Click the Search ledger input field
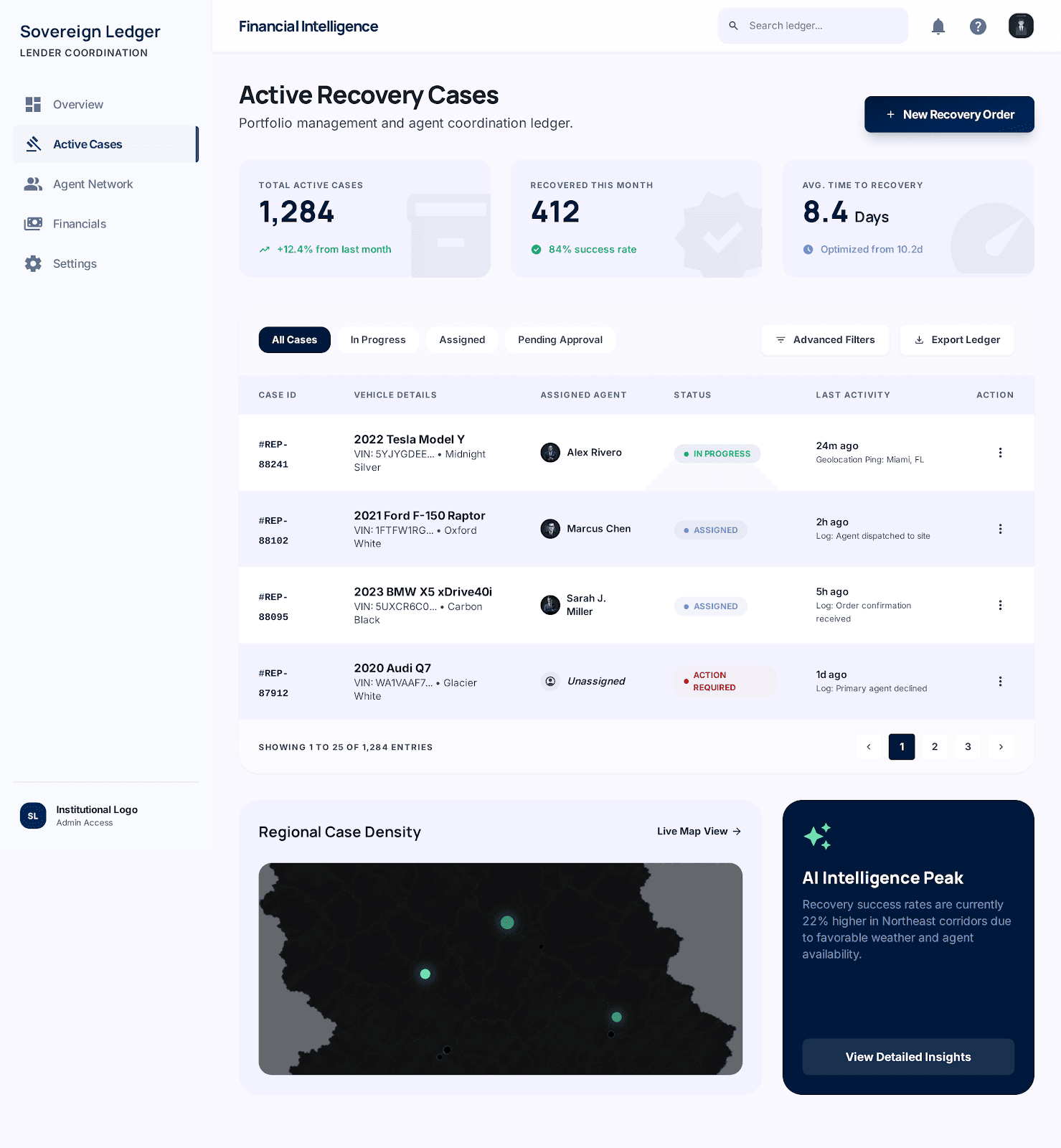Image resolution: width=1061 pixels, height=1148 pixels. pos(813,26)
